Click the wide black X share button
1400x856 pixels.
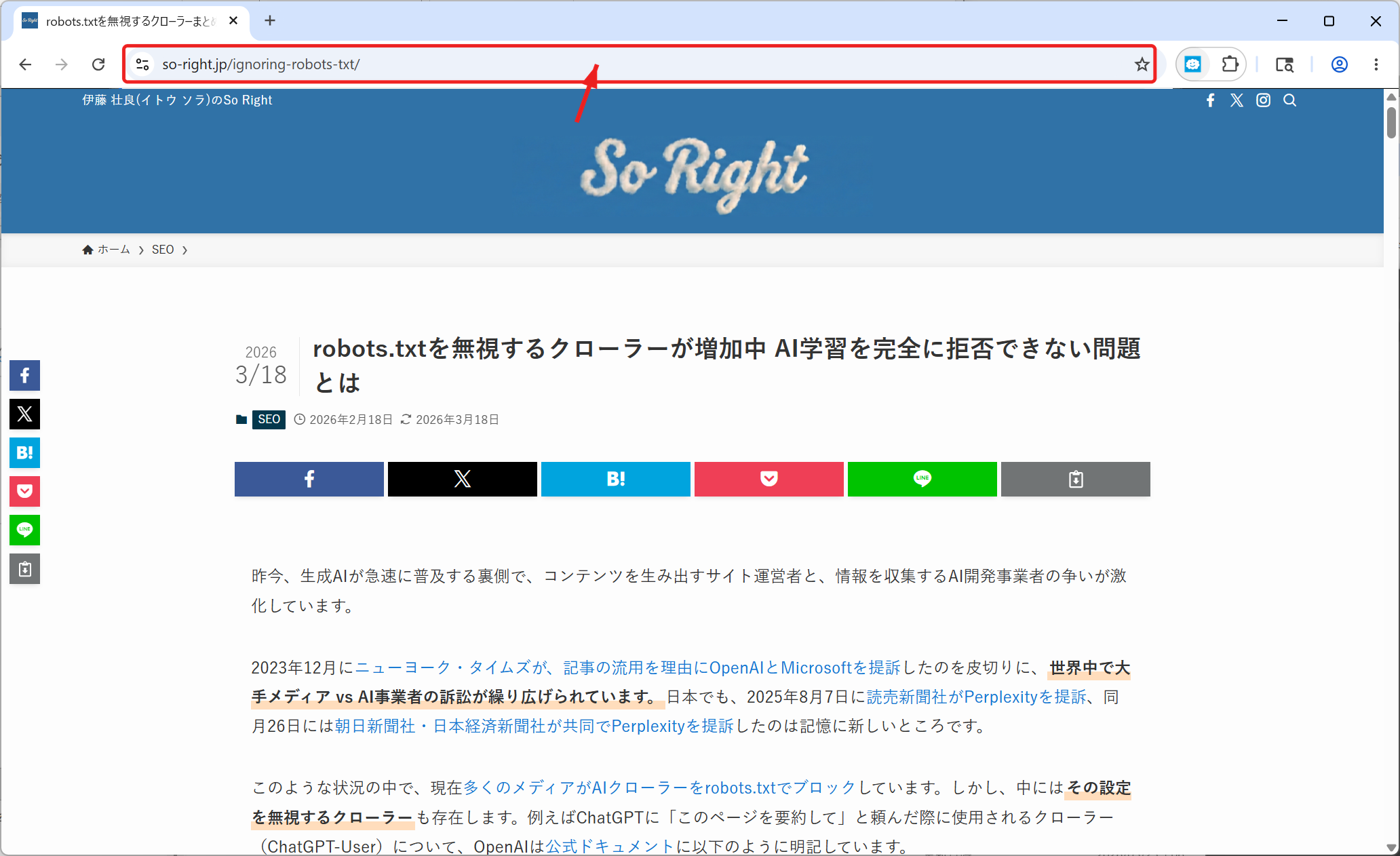pyautogui.click(x=463, y=479)
